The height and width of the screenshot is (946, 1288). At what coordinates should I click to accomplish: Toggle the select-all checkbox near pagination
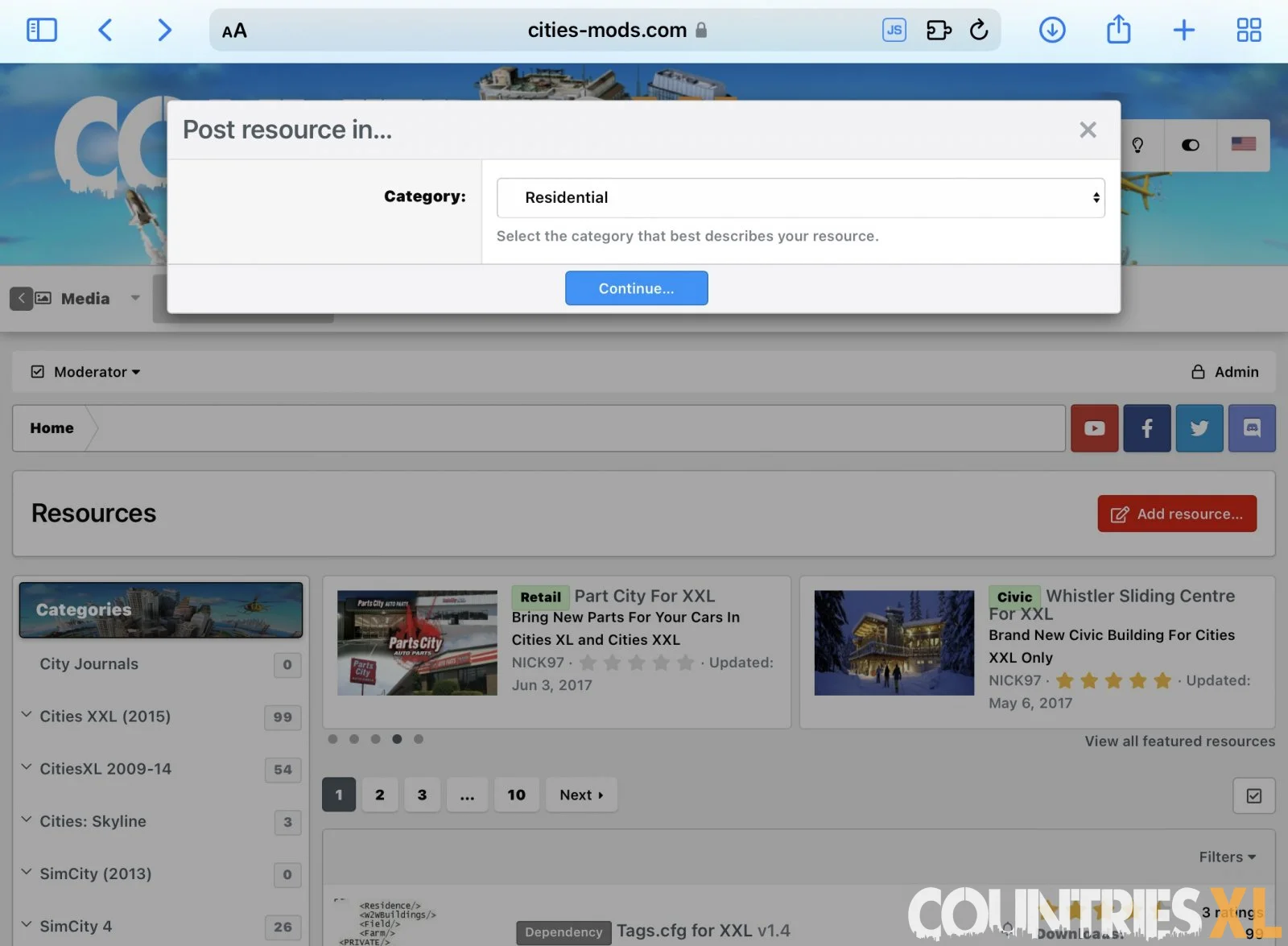tap(1254, 796)
